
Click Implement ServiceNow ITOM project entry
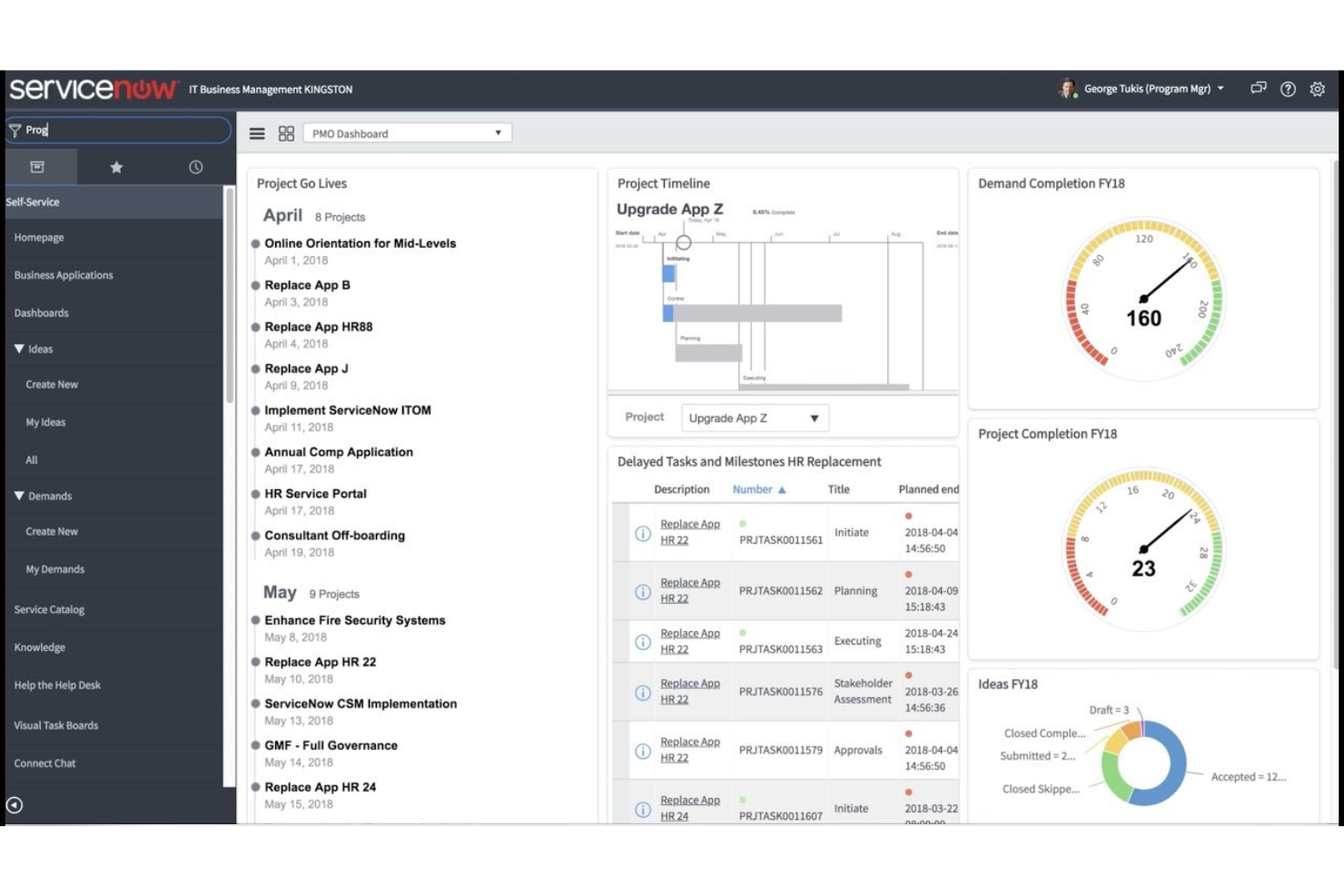[348, 410]
